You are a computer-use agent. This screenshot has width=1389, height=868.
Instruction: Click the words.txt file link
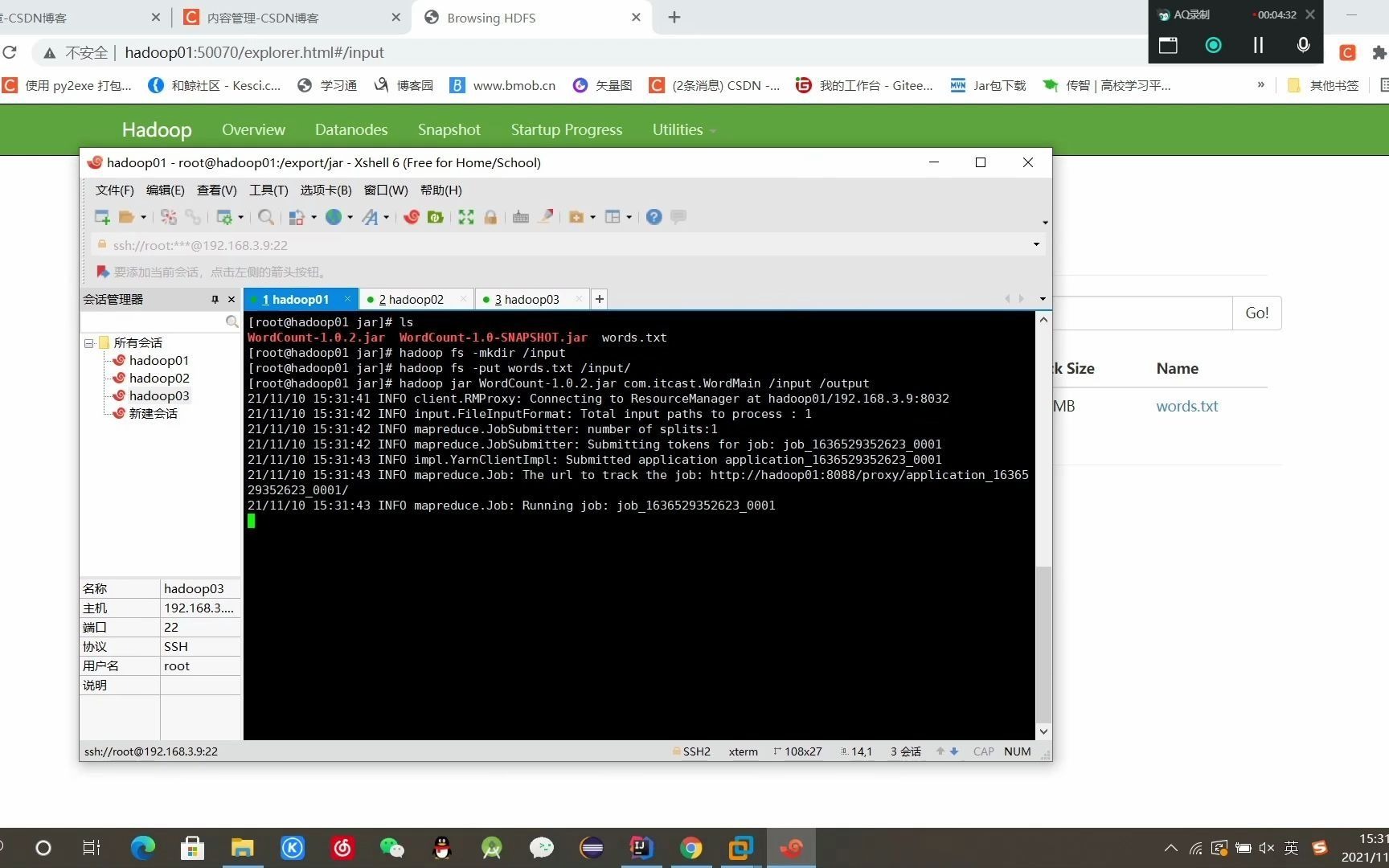1187,406
